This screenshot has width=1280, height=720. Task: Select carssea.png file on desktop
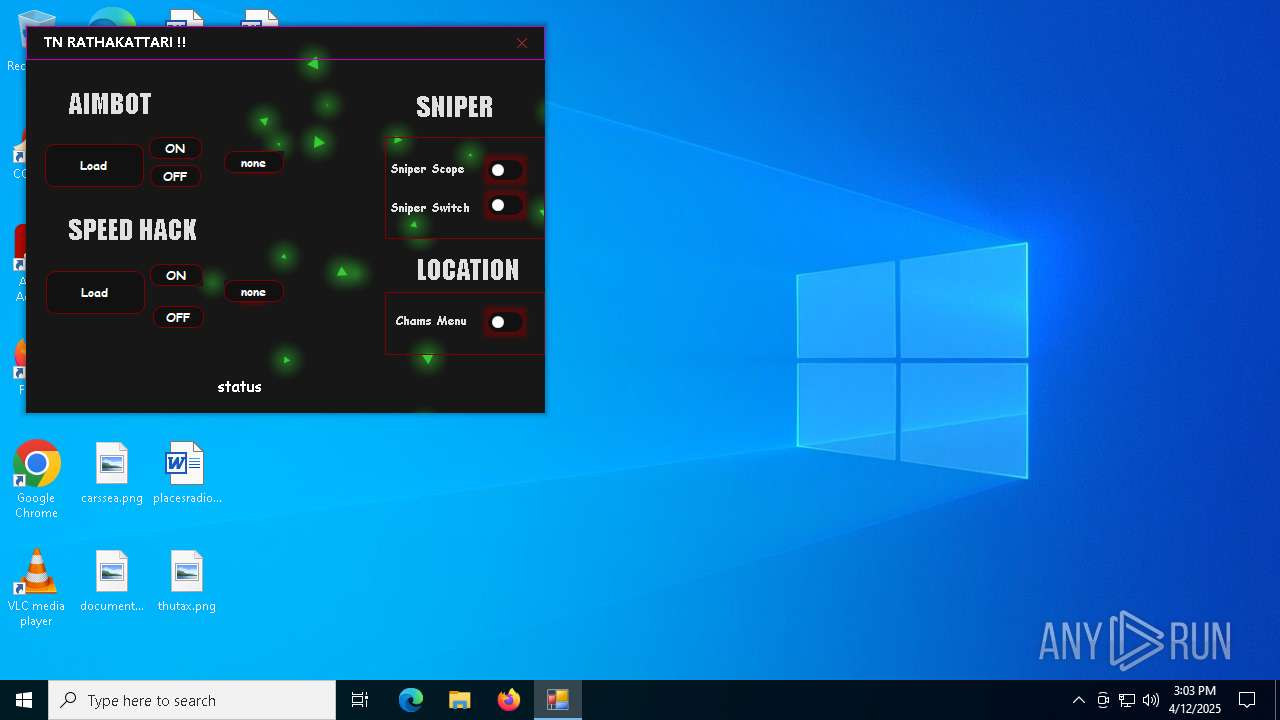tap(112, 474)
